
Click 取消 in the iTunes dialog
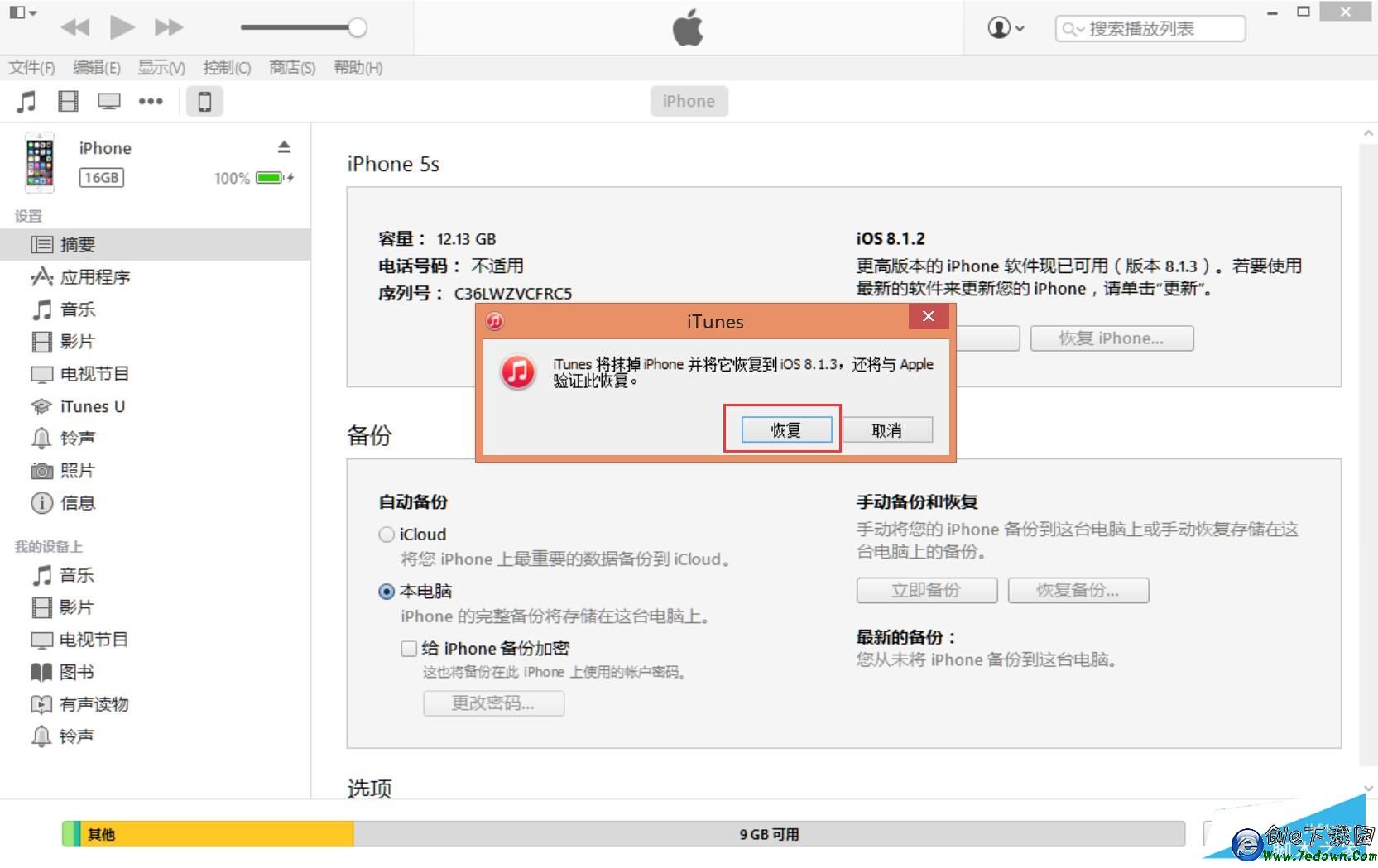pos(887,430)
